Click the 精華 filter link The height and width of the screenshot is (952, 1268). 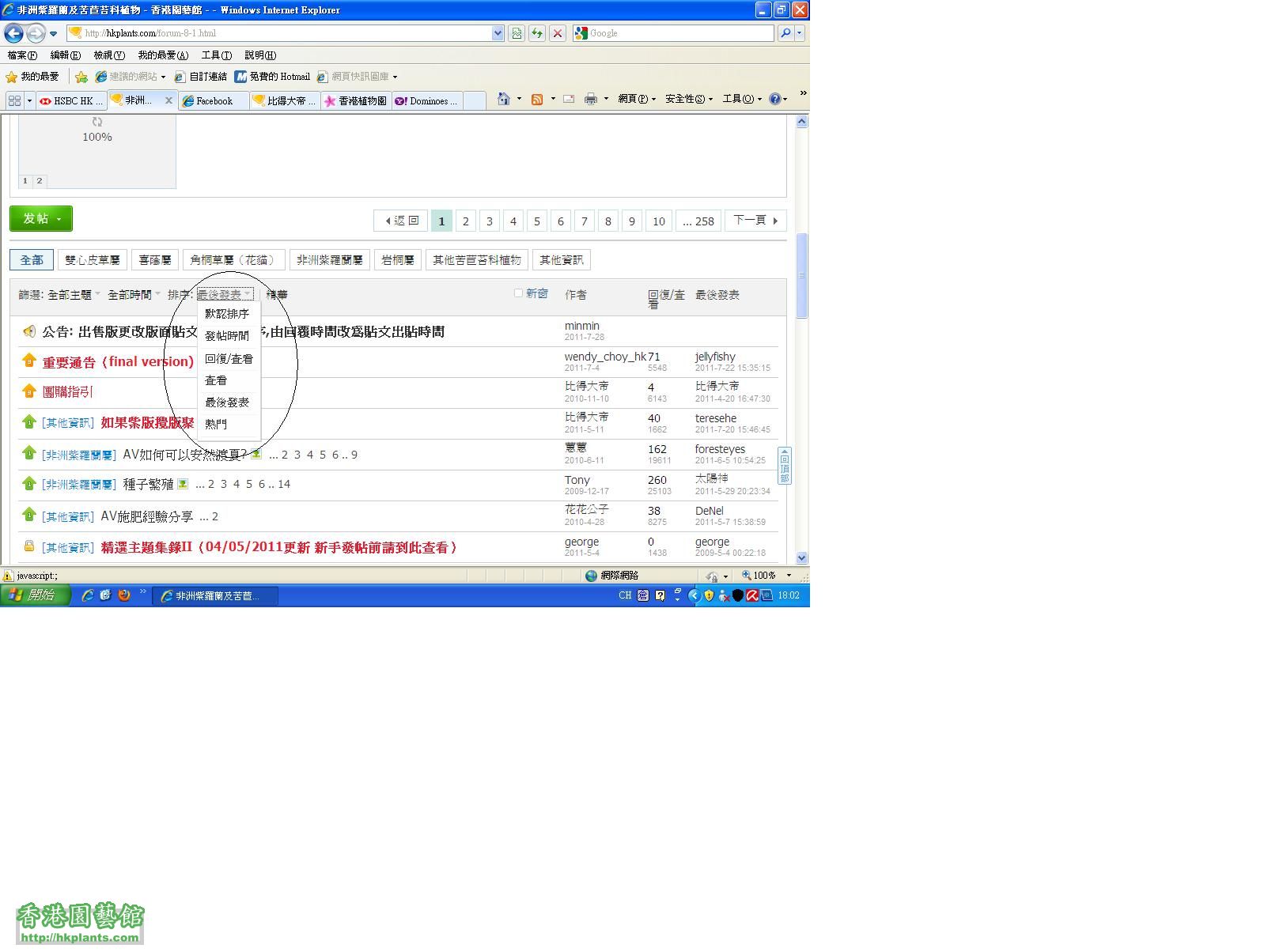[277, 295]
